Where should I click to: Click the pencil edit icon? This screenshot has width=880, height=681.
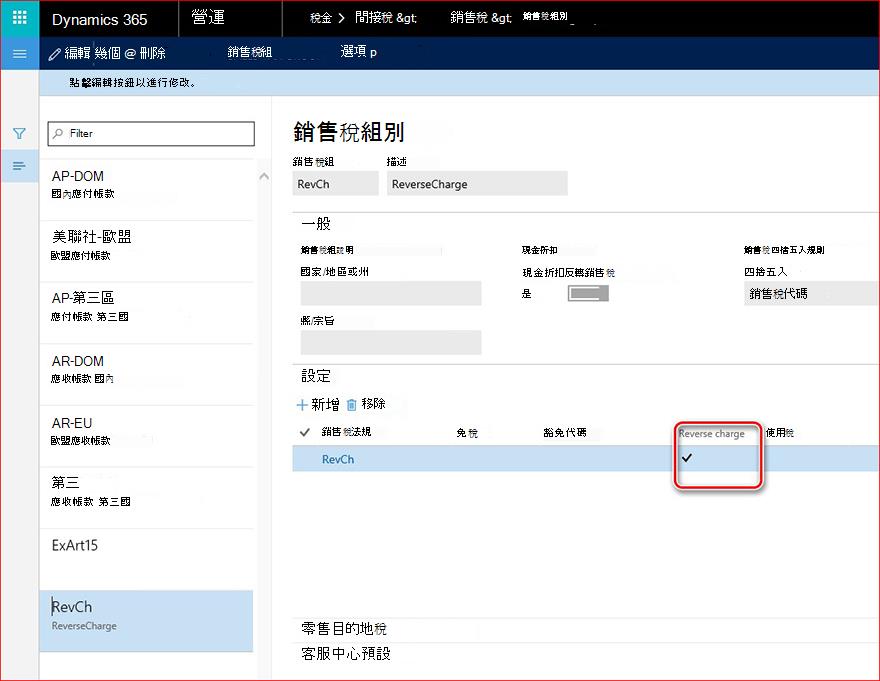(54, 54)
